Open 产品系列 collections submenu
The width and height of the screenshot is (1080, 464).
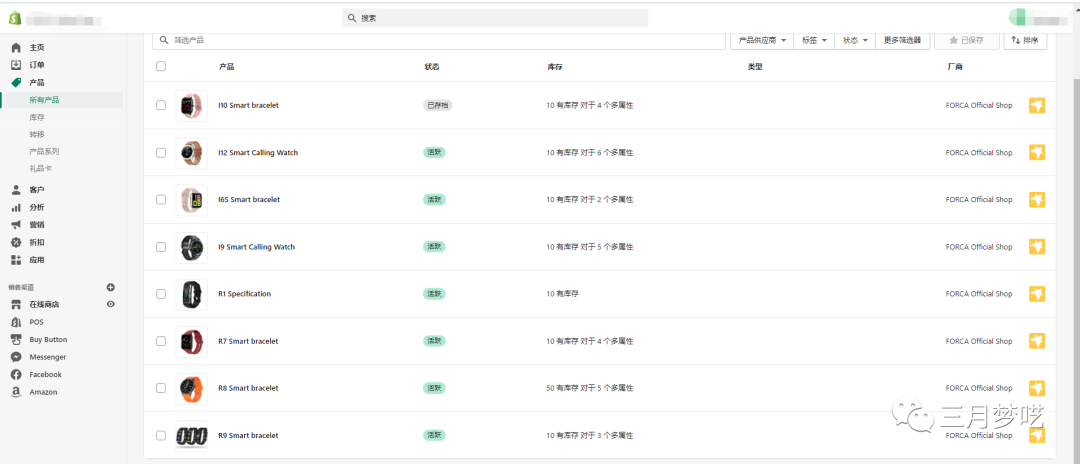(x=44, y=151)
